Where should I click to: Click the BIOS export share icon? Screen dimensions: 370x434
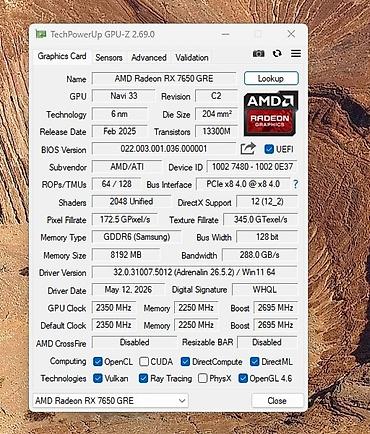[248, 149]
